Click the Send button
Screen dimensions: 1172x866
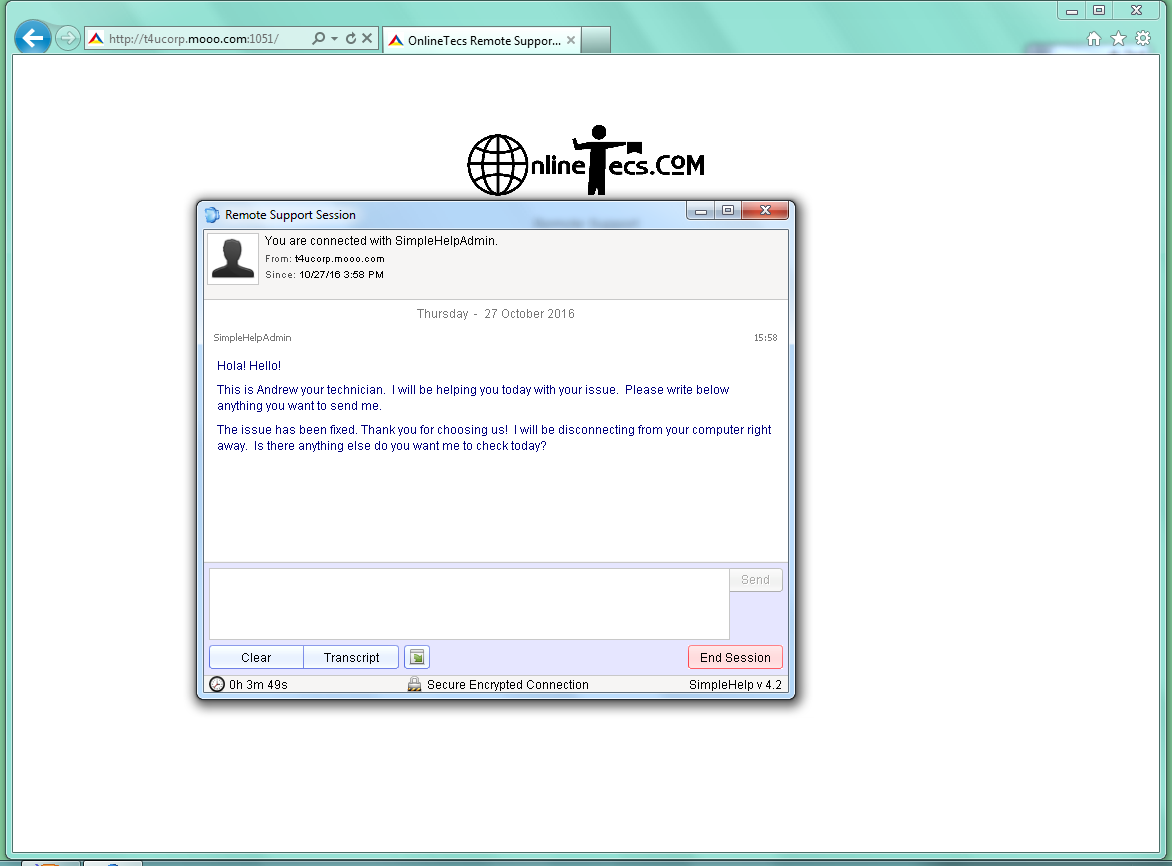pyautogui.click(x=756, y=580)
